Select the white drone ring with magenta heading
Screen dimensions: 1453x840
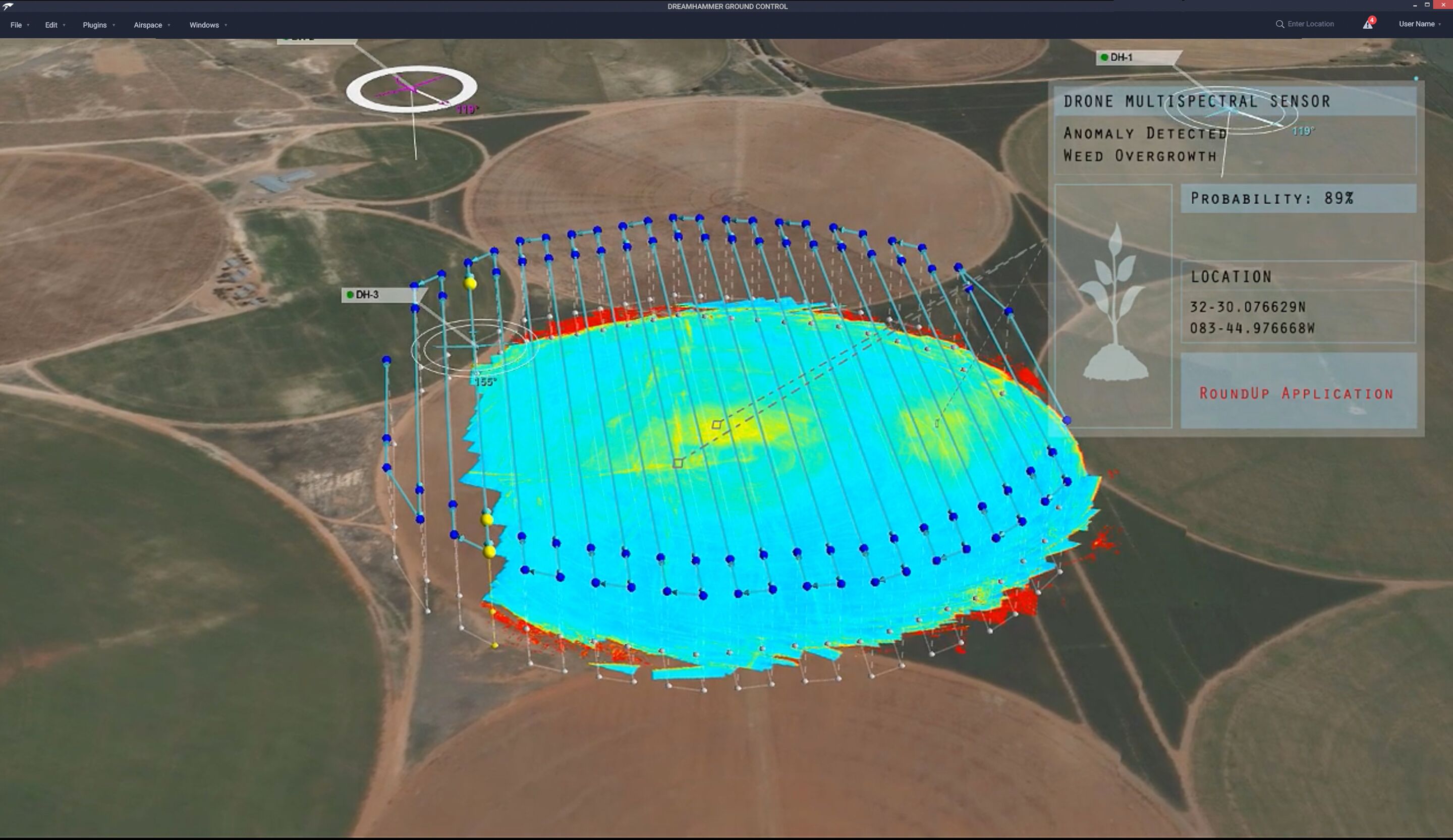412,89
